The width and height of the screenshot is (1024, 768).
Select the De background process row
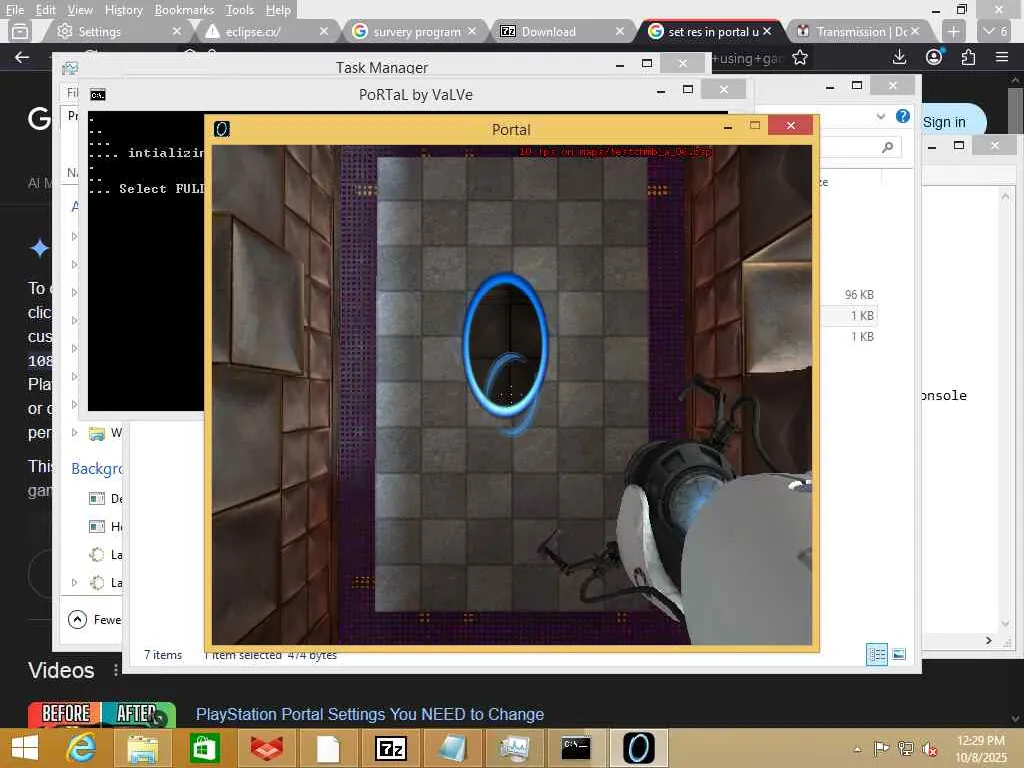pos(105,498)
